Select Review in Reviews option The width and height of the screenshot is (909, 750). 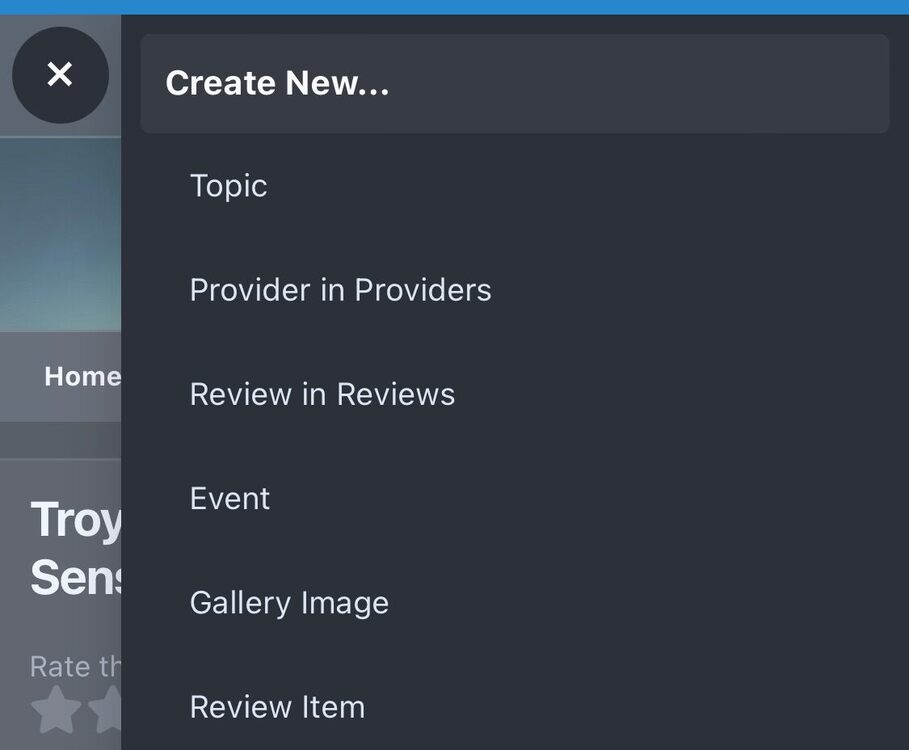[322, 394]
